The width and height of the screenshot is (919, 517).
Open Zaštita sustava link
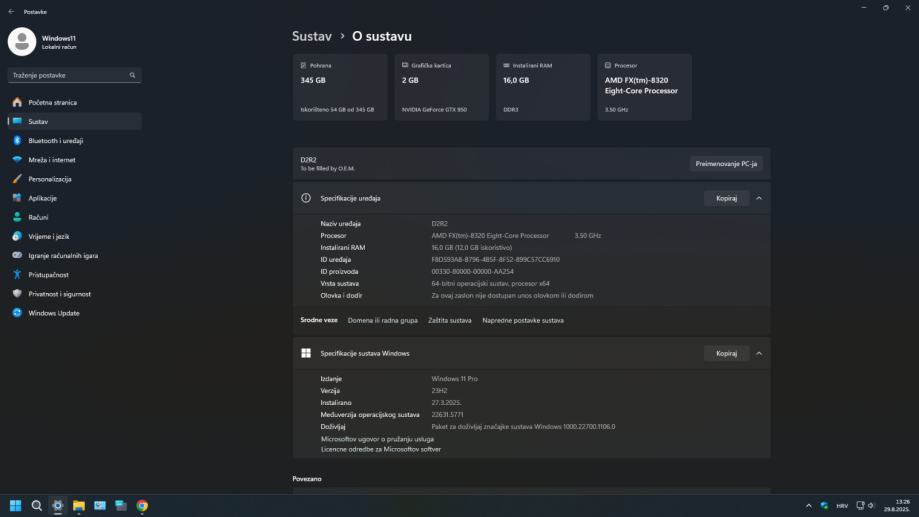click(450, 321)
